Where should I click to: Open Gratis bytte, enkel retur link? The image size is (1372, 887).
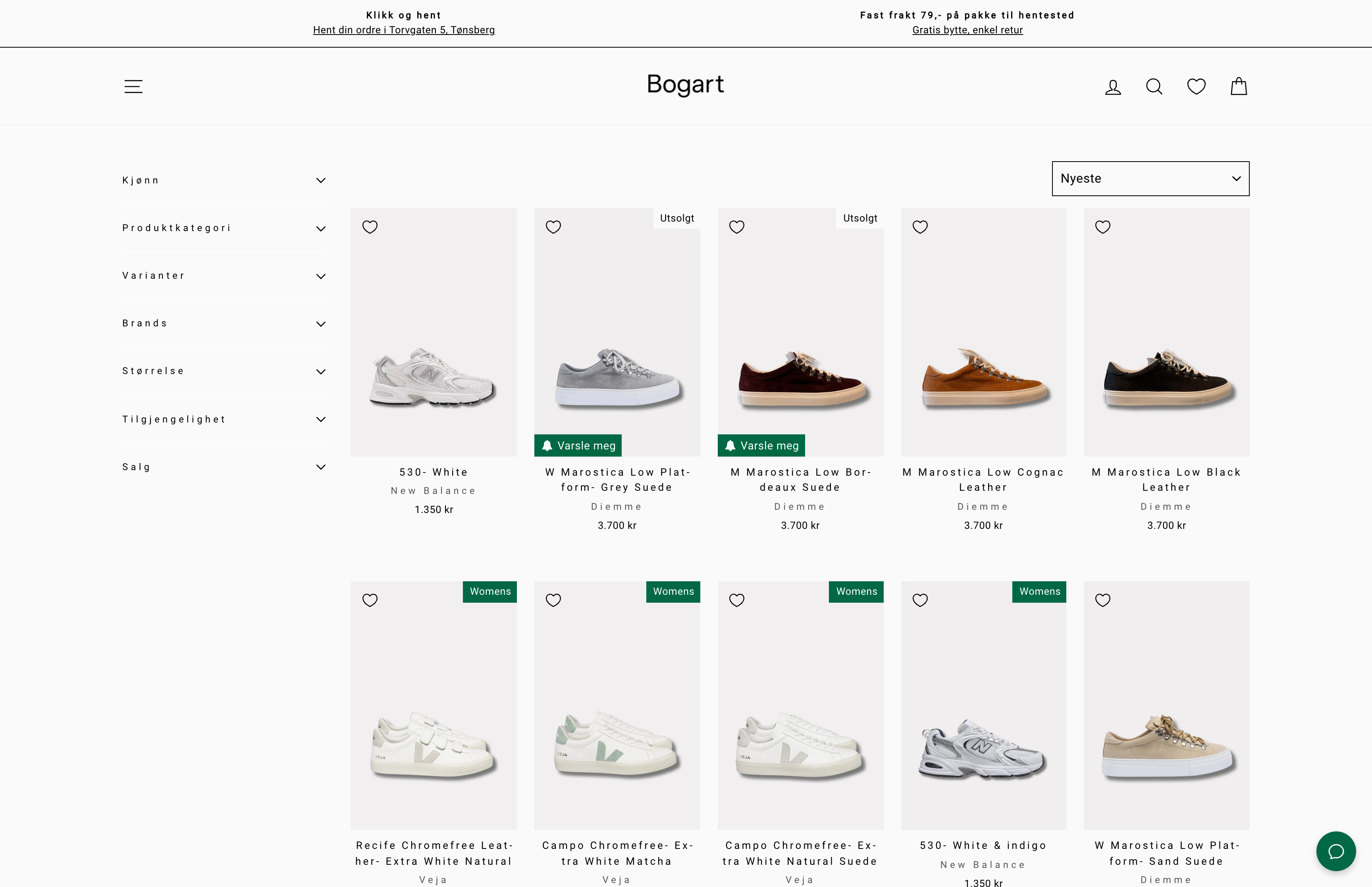coord(967,30)
